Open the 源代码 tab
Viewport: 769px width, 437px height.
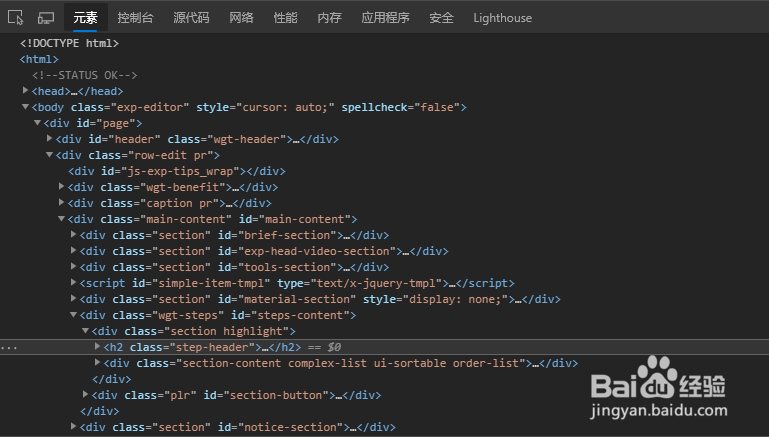pos(191,18)
